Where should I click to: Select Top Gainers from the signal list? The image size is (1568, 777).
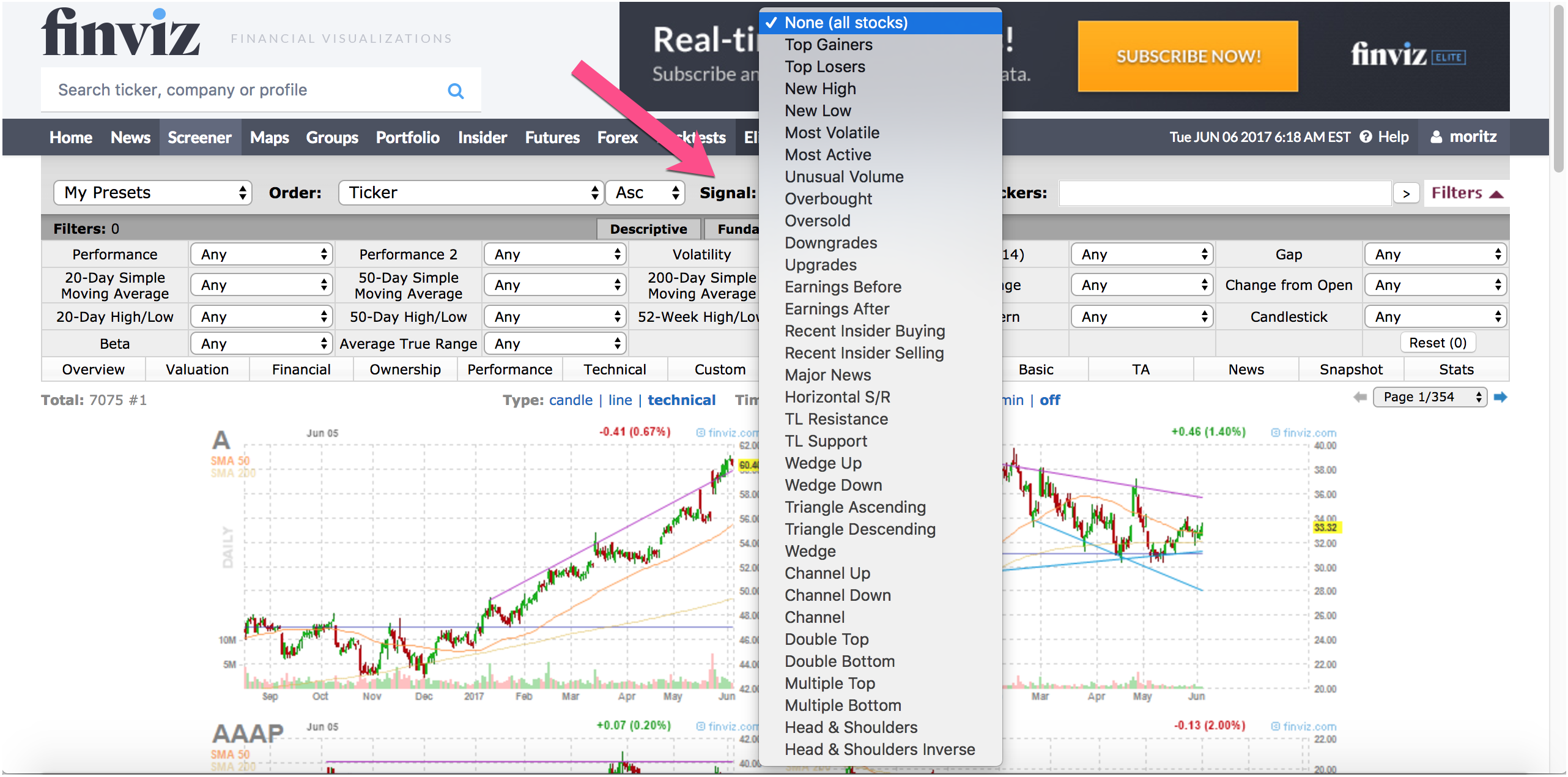point(828,45)
